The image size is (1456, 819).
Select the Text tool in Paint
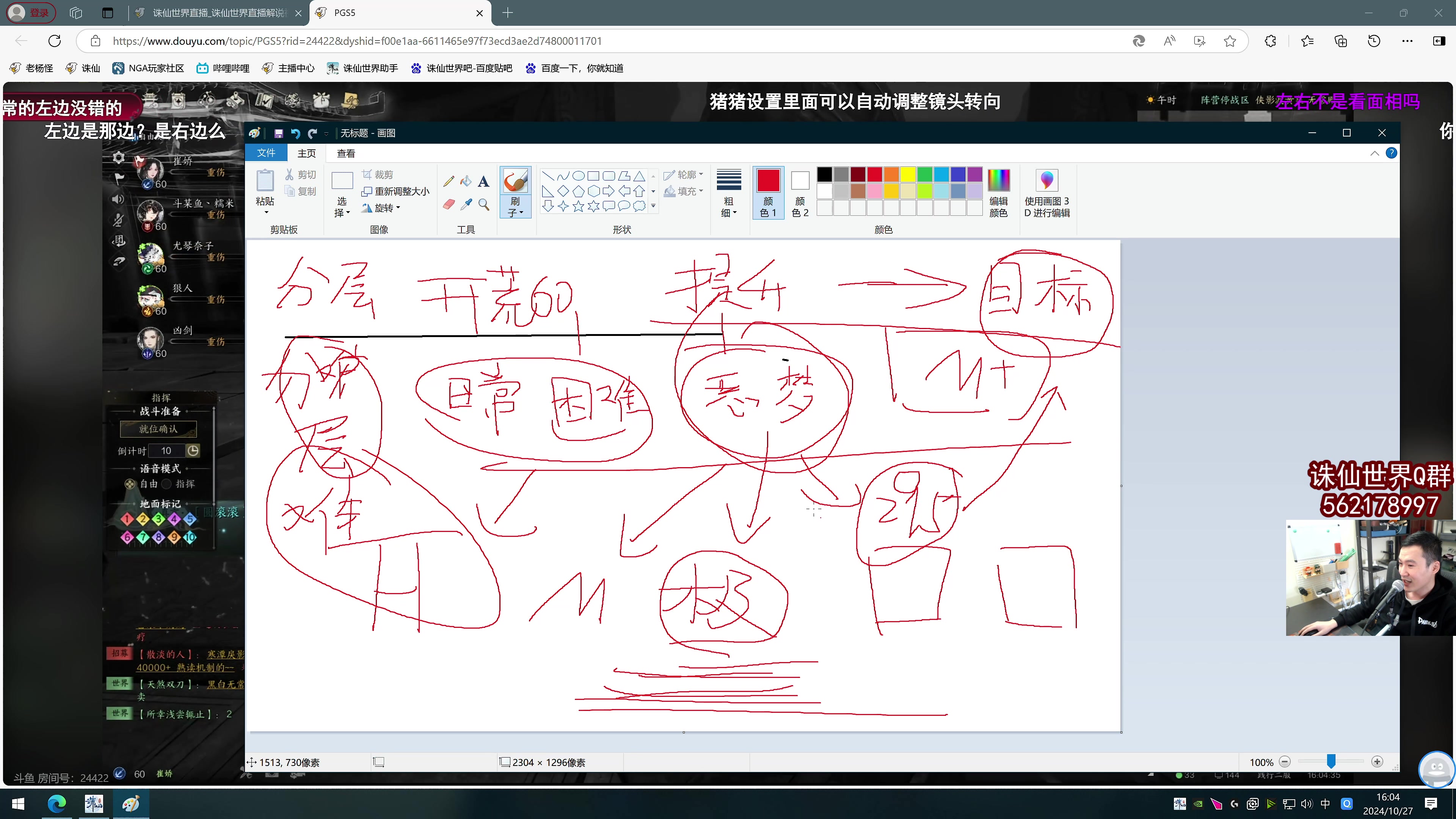pos(483,181)
